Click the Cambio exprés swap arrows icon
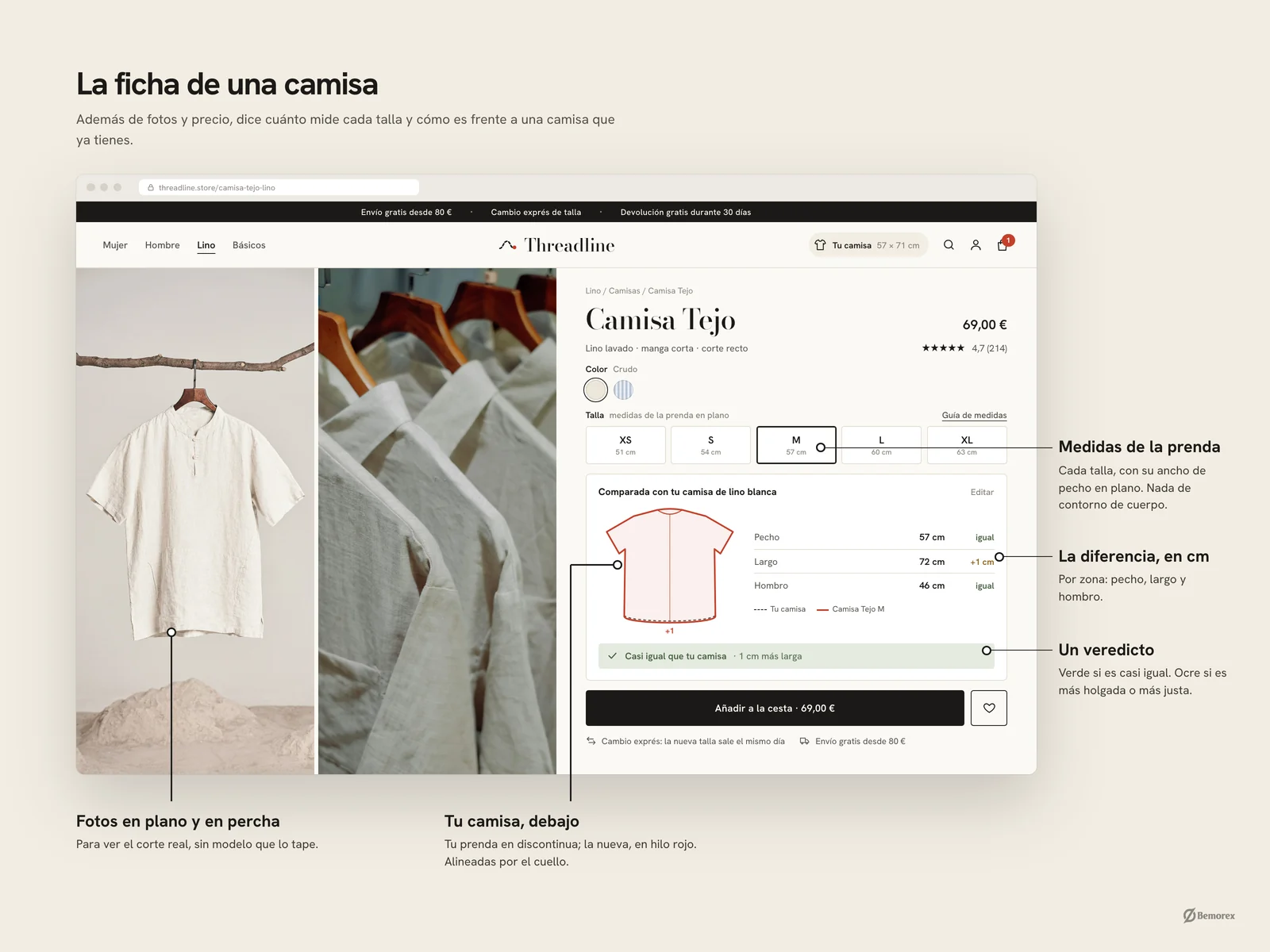The width and height of the screenshot is (1270, 952). pyautogui.click(x=591, y=741)
